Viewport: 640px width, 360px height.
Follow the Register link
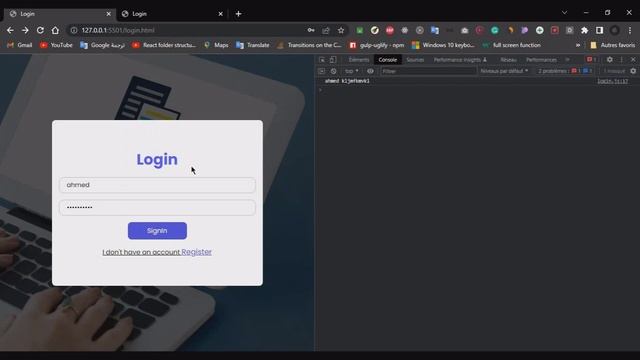click(x=196, y=252)
